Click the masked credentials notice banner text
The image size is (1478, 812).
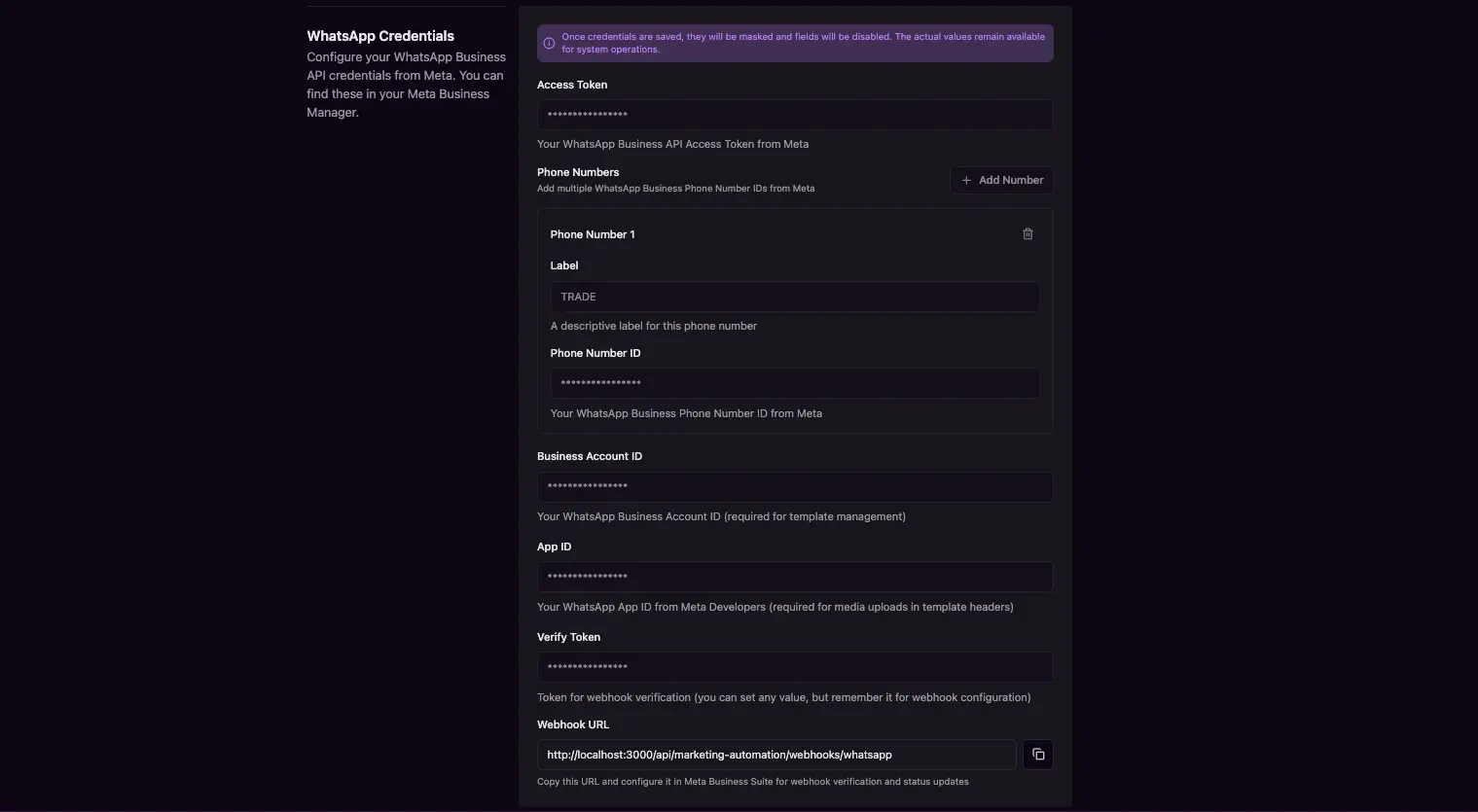pos(803,43)
